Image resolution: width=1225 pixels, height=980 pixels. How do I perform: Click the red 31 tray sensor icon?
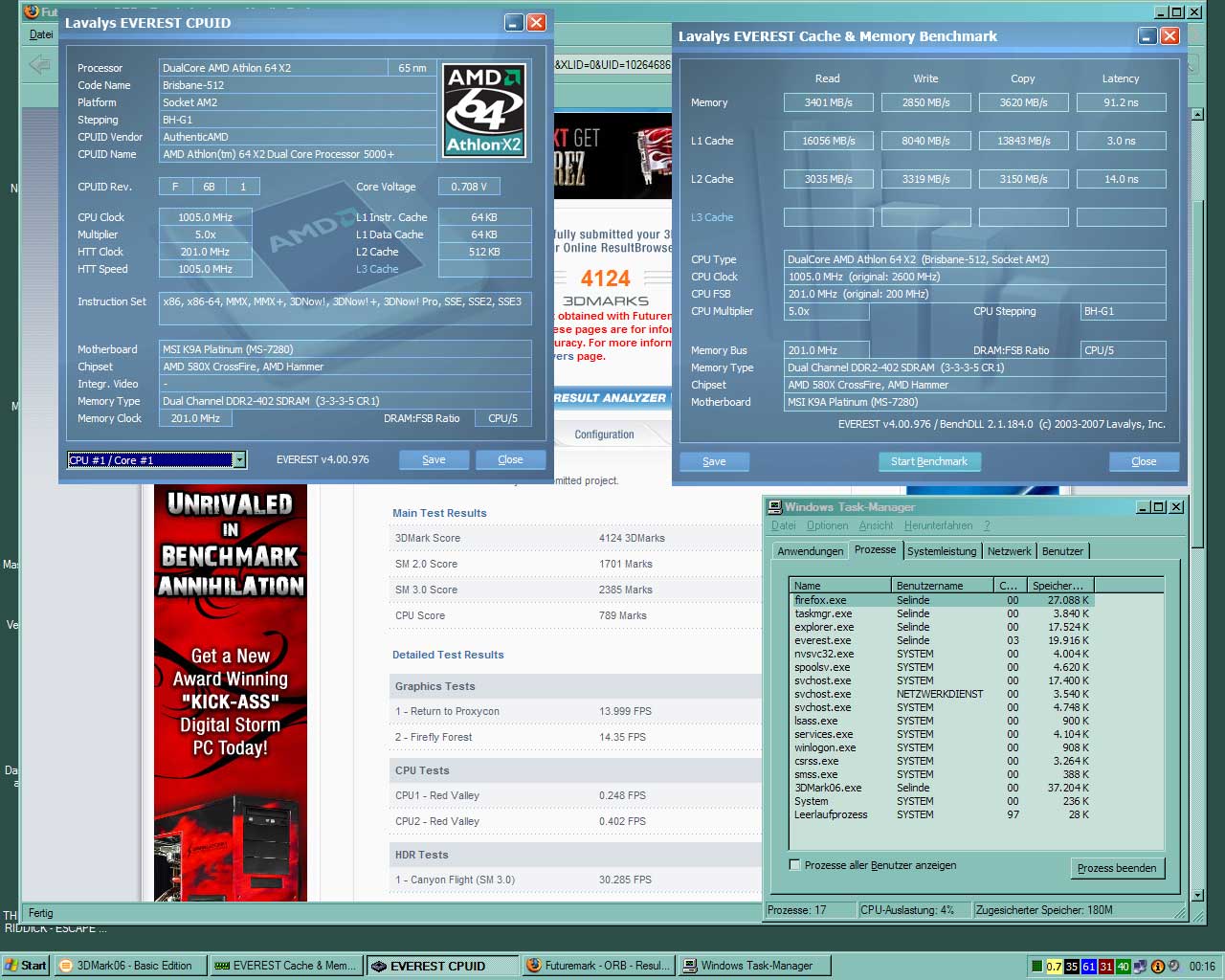pos(1106,967)
